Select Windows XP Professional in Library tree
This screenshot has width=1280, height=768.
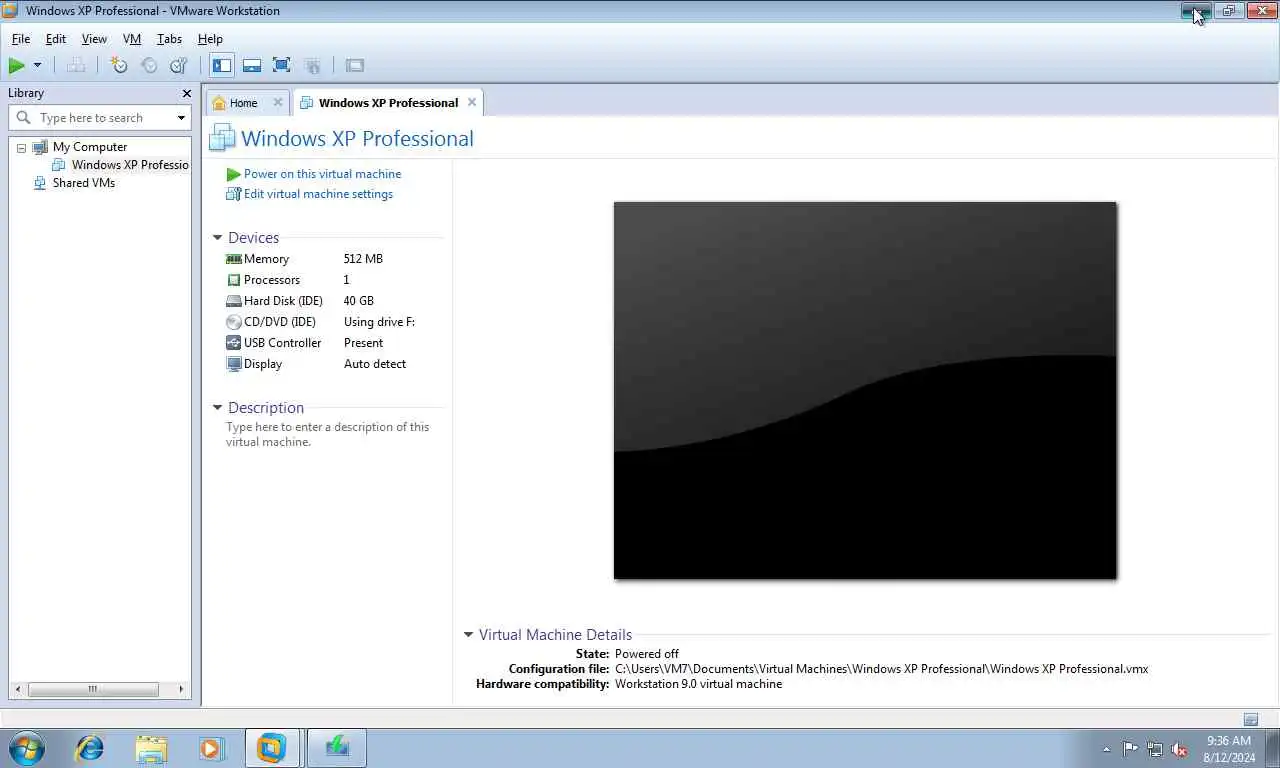[x=130, y=165]
